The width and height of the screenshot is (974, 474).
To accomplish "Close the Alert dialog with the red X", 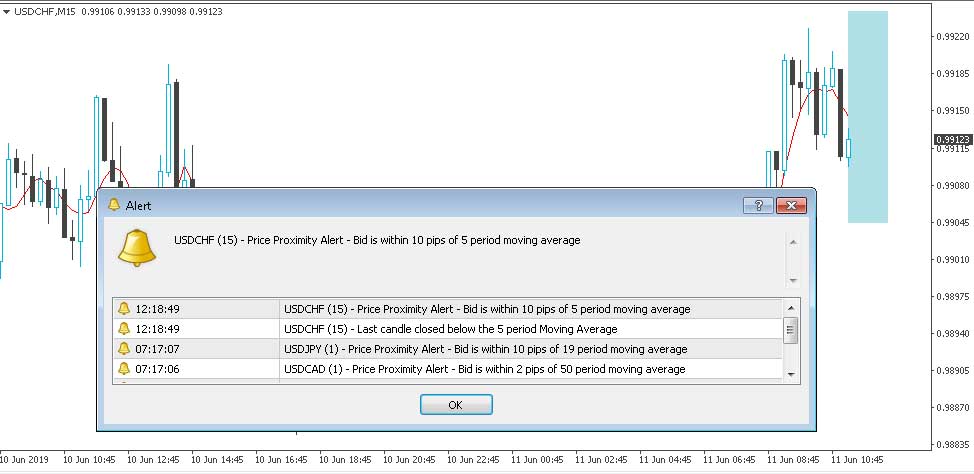I will click(x=792, y=205).
